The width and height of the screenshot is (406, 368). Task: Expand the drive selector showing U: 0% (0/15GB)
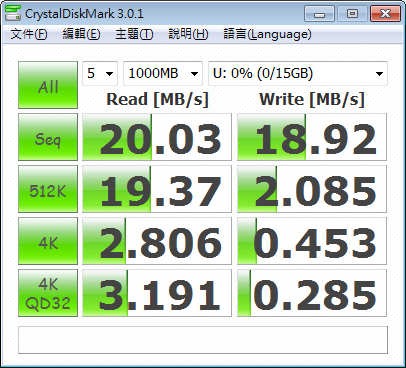(x=298, y=73)
